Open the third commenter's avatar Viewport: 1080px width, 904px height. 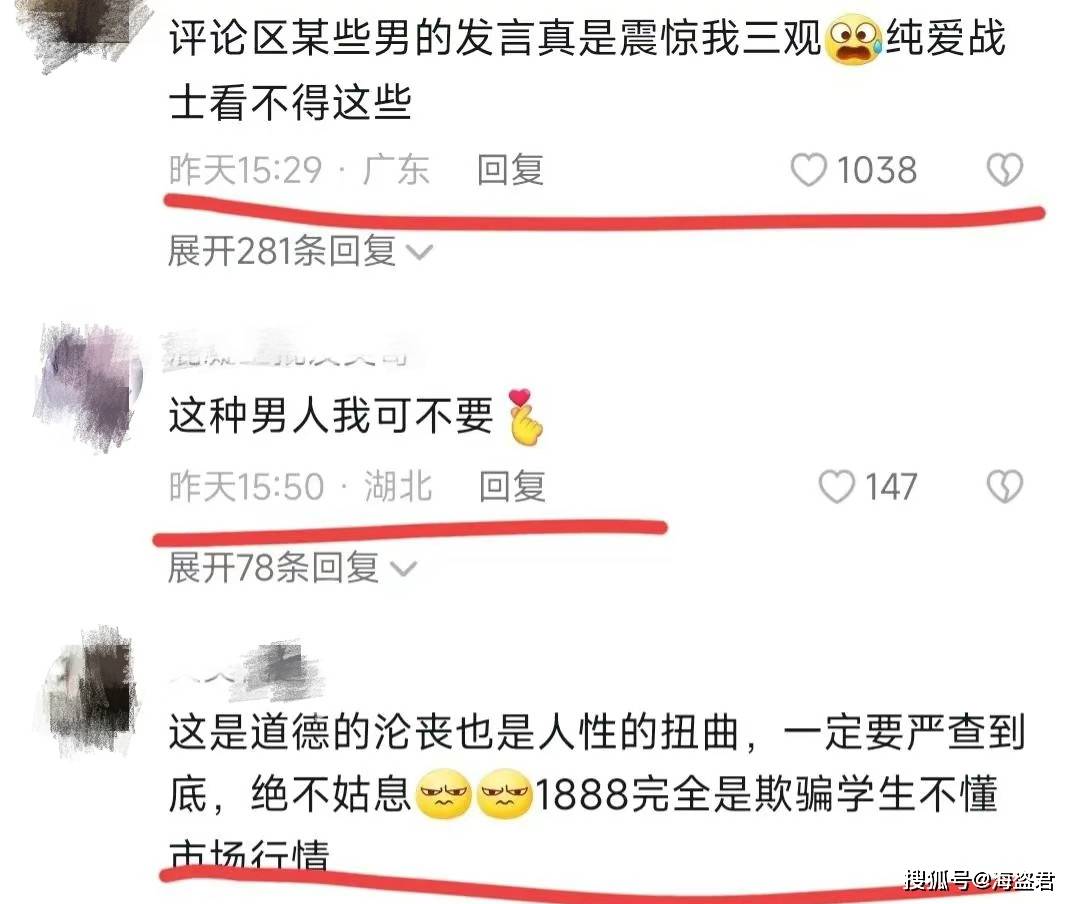click(87, 692)
